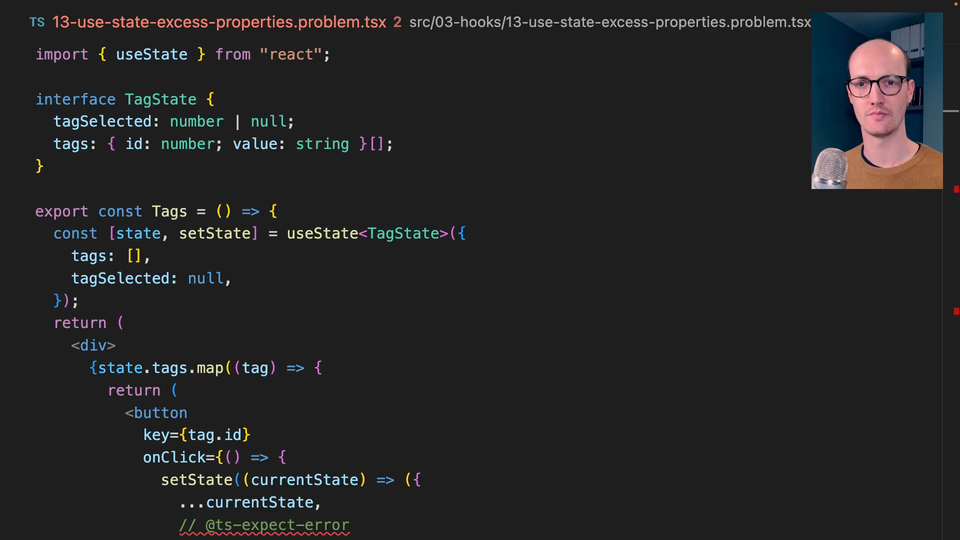Click the TagState generic inside useState angle brackets
This screenshot has height=540, width=960.
[403, 233]
